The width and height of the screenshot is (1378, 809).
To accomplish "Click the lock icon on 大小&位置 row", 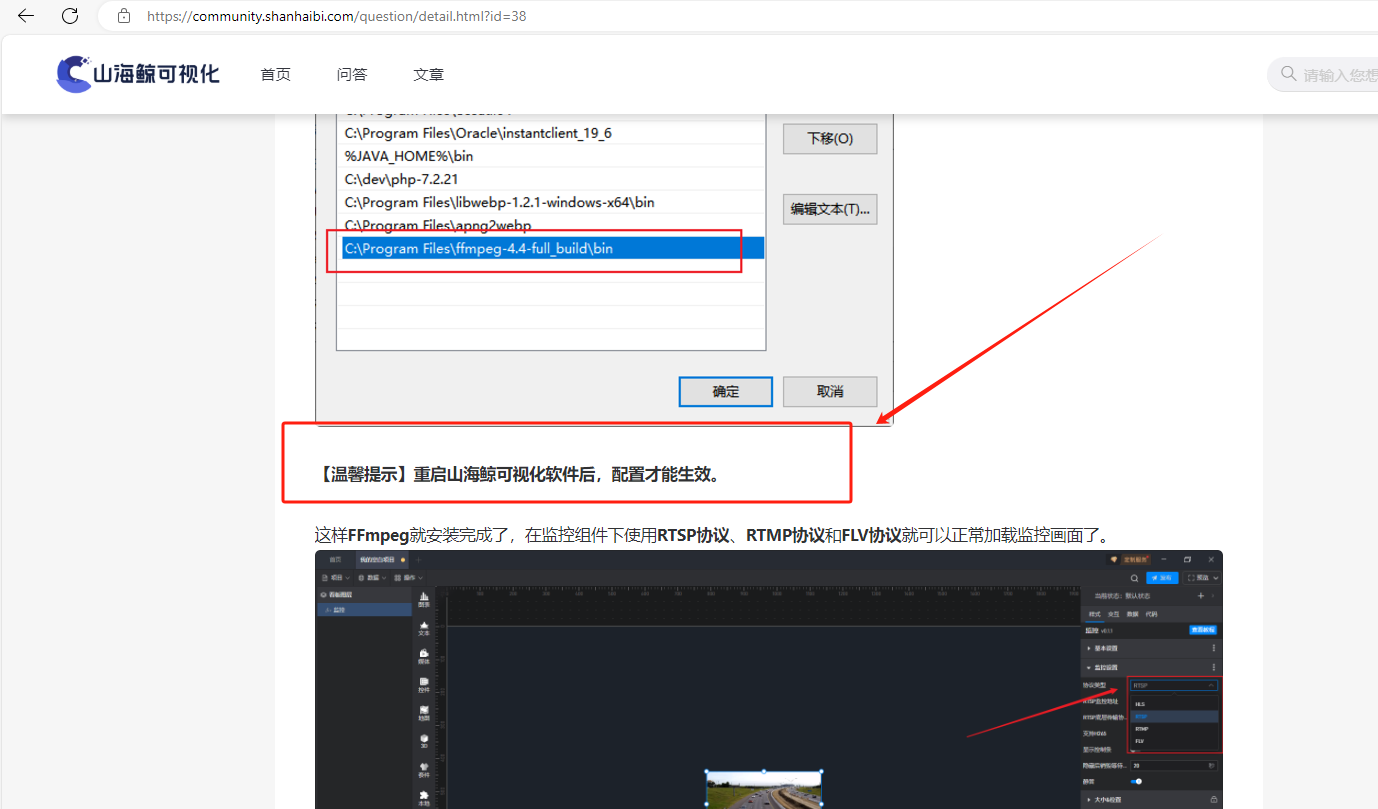I will coord(1214,799).
